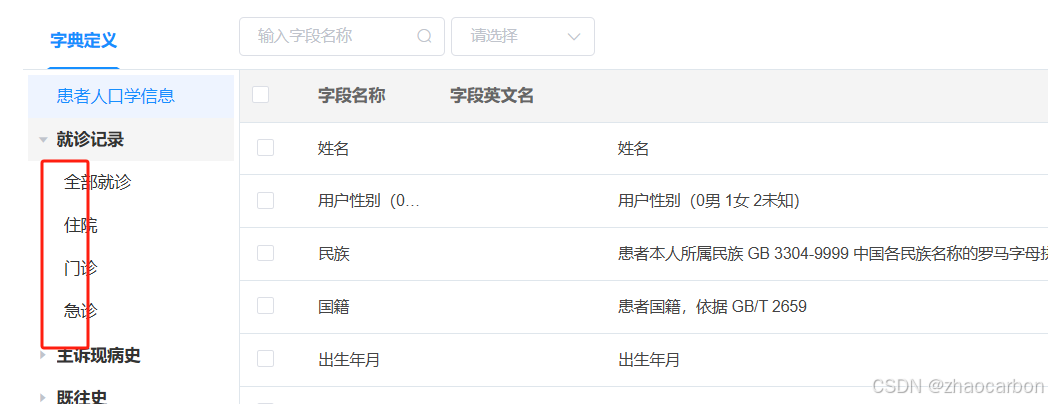Expand the 既往史 tree arrow
This screenshot has width=1048, height=404.
tap(43, 397)
